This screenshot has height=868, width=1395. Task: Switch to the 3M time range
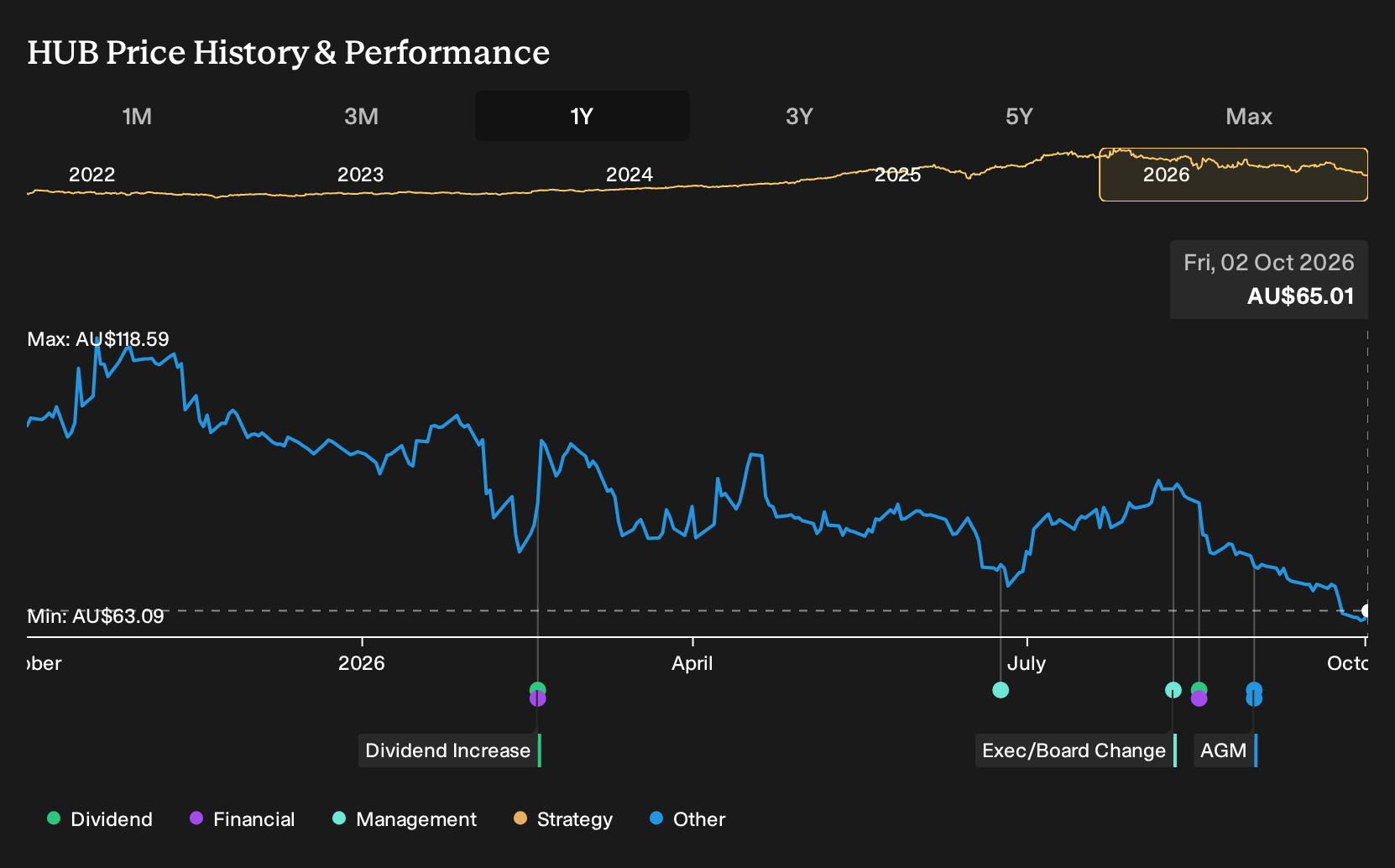click(361, 116)
